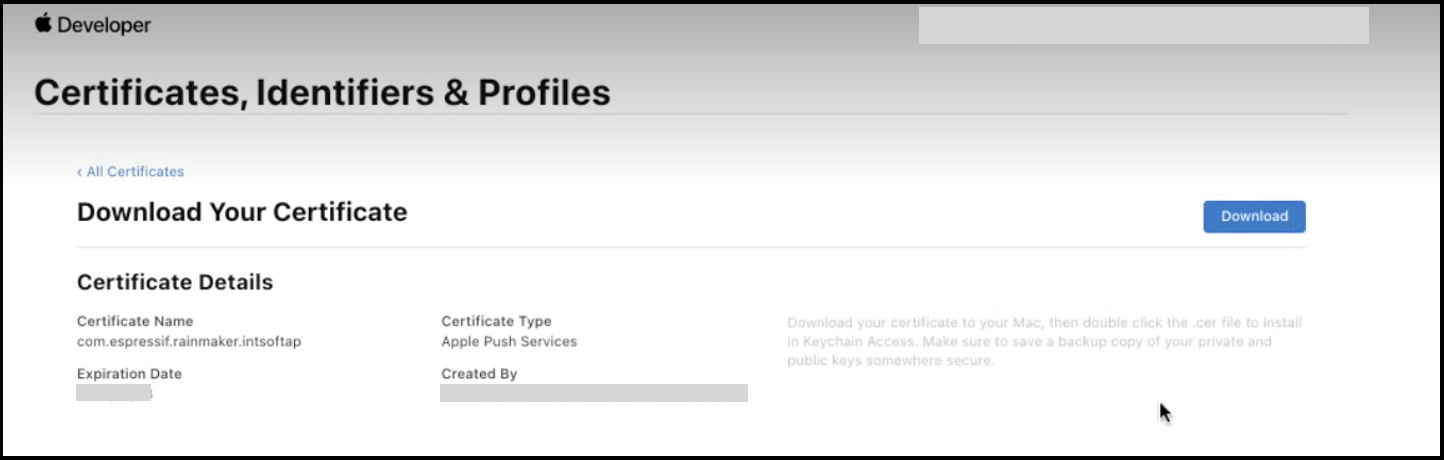This screenshot has height=460, width=1444.
Task: Click the redacted account area at top right
Action: pos(1143,25)
